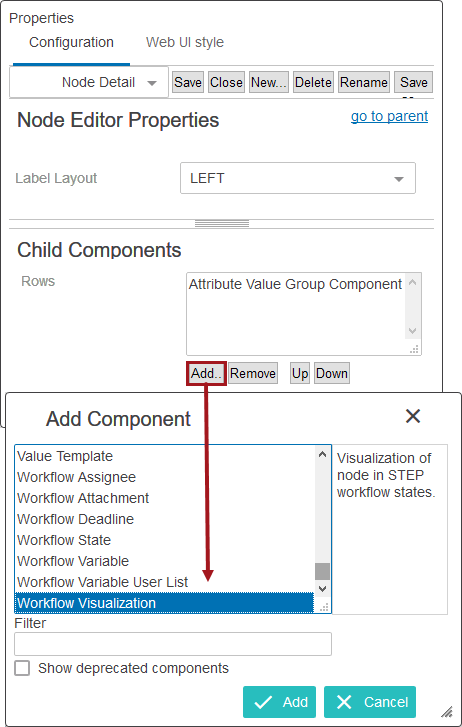Click the Rows list scroll-up arrow
This screenshot has height=727, width=462.
tap(412, 282)
